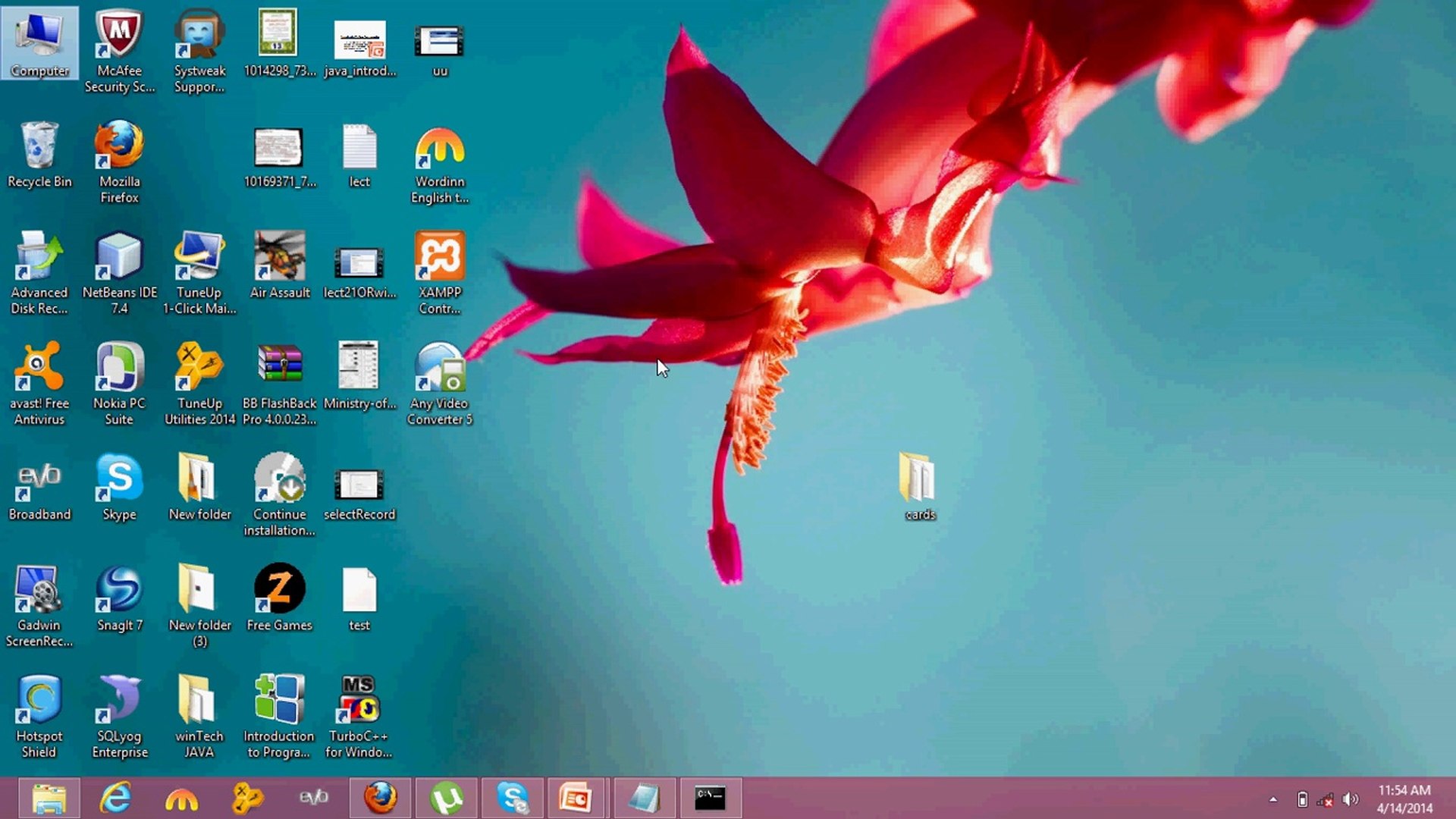Switch to uTorrent in taskbar
Screen dimensions: 1456x819
coord(447,799)
